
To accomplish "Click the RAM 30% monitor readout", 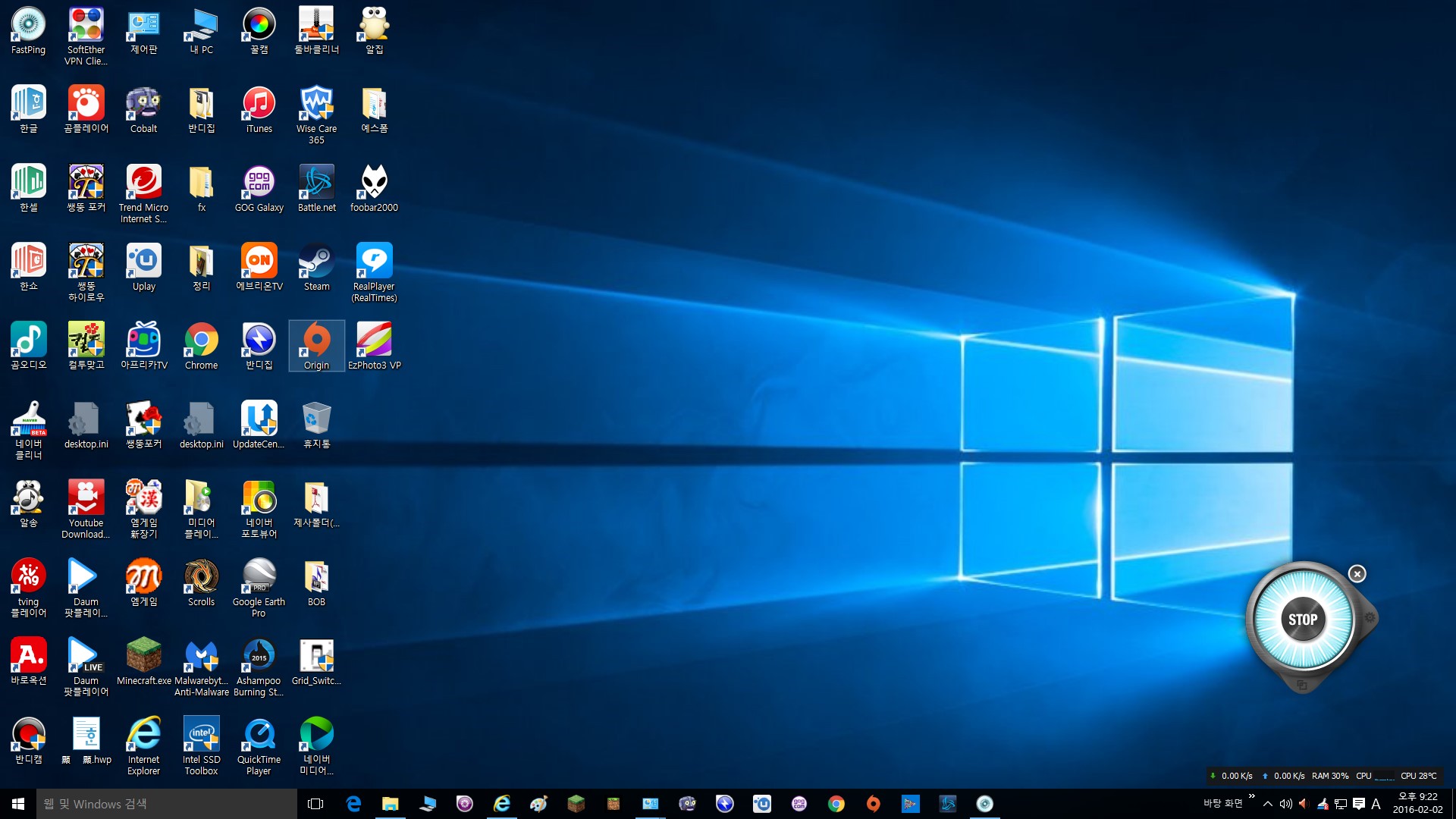I will click(x=1330, y=776).
